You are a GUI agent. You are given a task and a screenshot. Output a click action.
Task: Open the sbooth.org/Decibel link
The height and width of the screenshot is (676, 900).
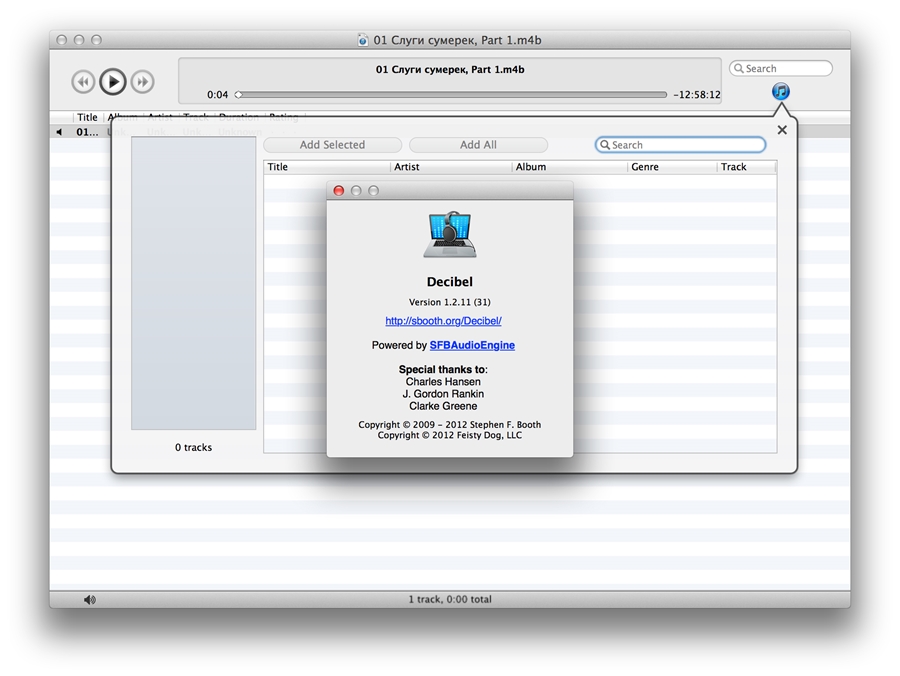(443, 321)
